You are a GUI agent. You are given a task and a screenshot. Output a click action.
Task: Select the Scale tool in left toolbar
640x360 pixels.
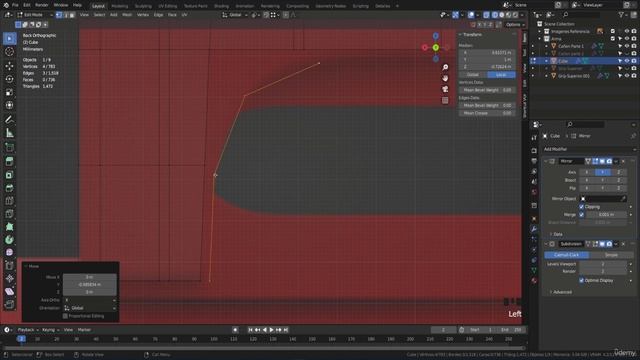[9, 92]
